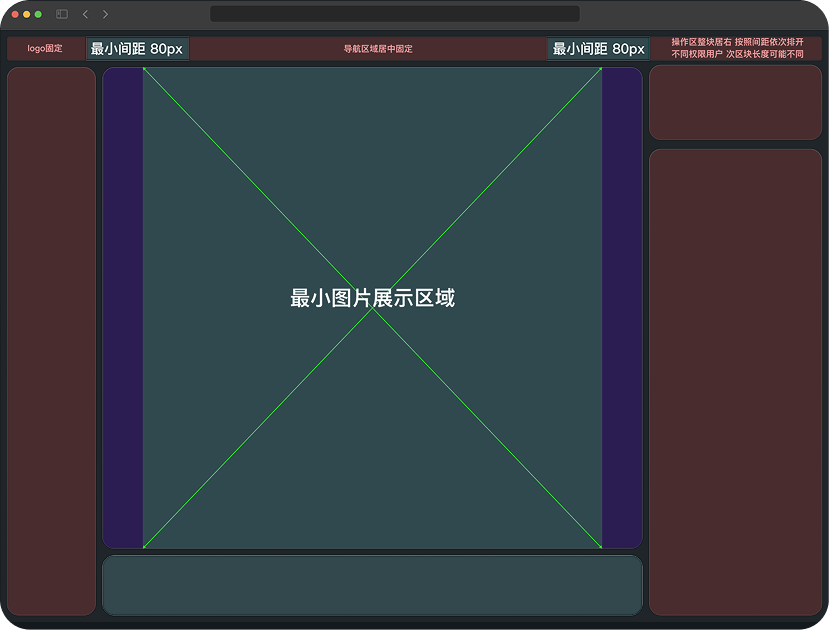Close the window with the red button
Screen dimensions: 829x630
pos(15,14)
